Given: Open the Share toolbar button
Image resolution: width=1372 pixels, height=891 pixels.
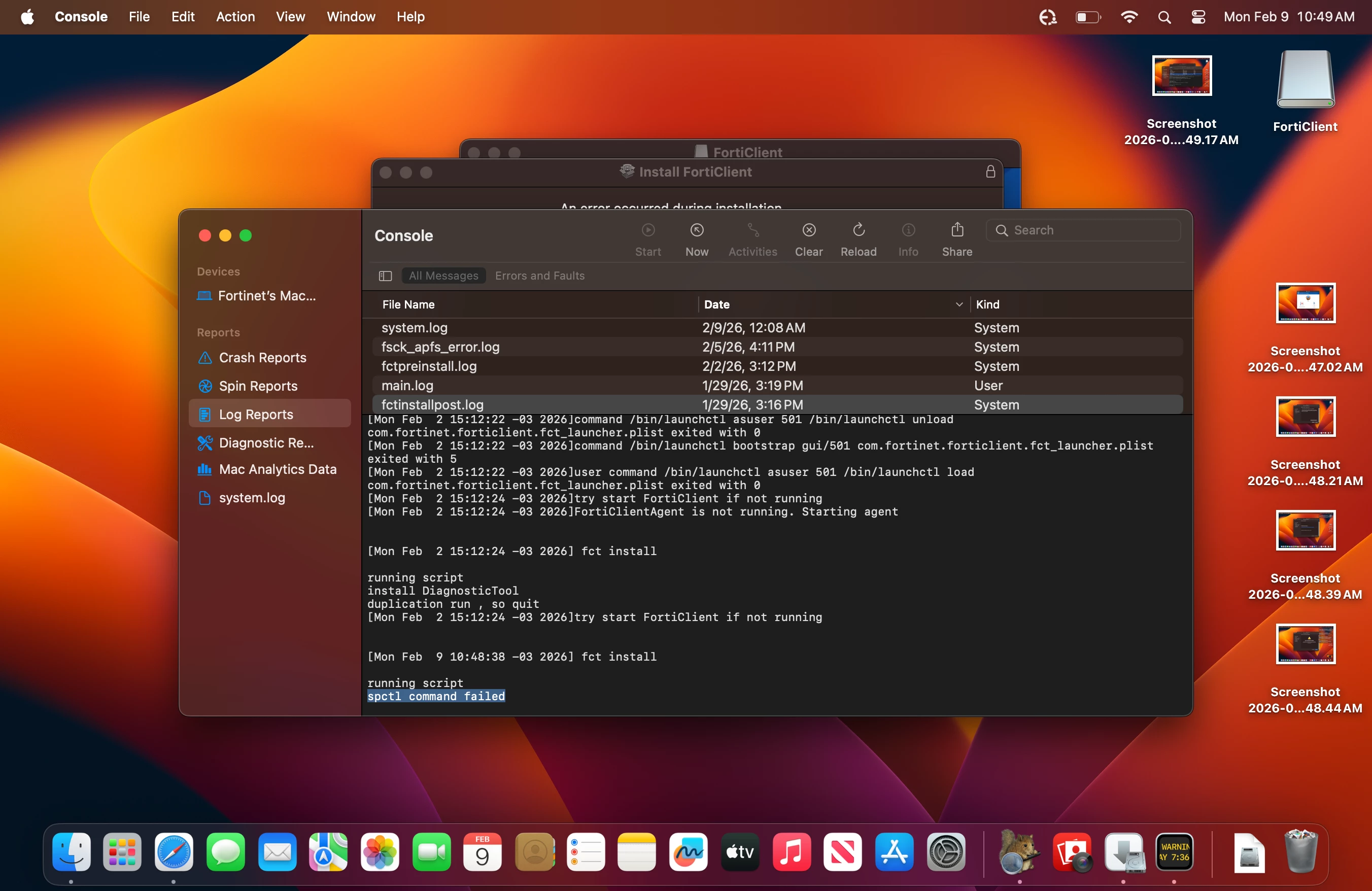Looking at the screenshot, I should [957, 230].
